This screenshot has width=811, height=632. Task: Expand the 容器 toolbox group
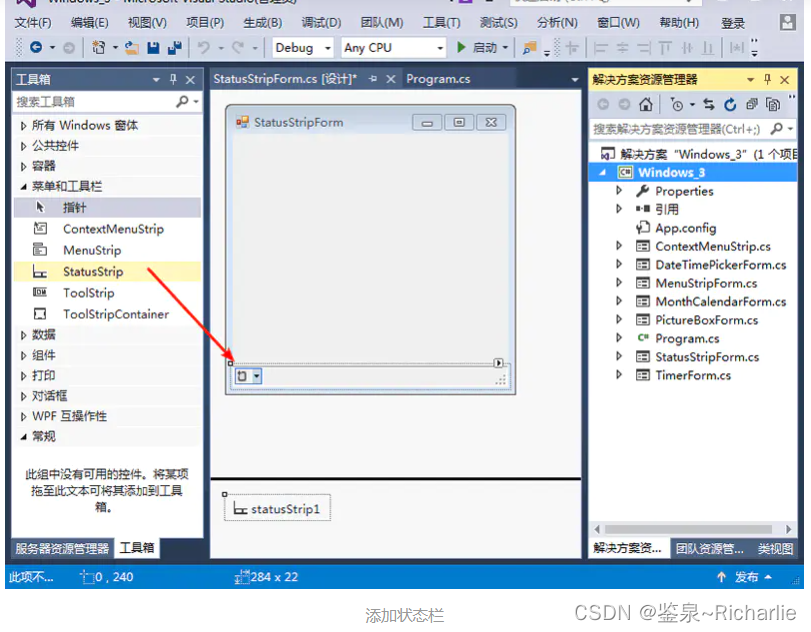[23, 166]
